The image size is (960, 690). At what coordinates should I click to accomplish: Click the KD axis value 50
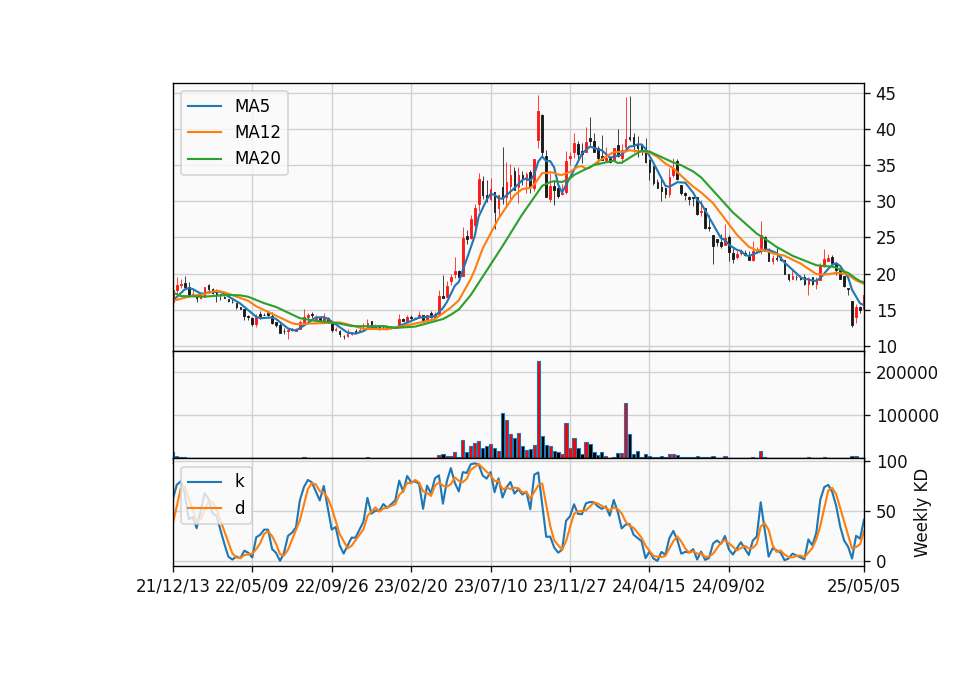click(885, 512)
